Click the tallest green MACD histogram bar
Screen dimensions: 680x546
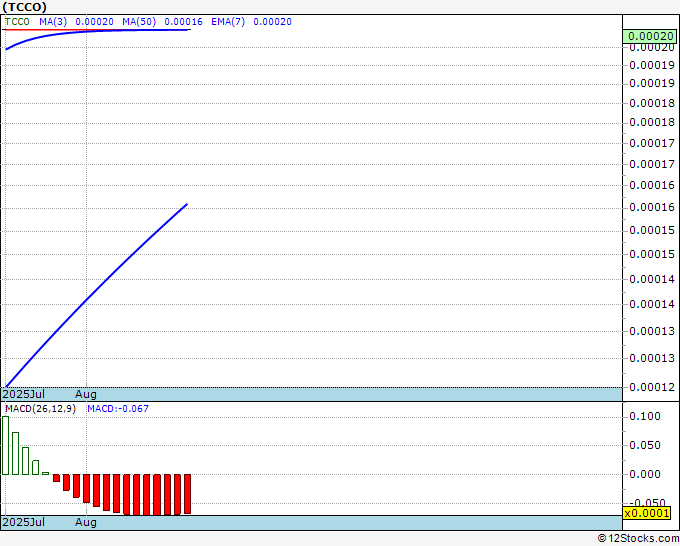pos(5,445)
